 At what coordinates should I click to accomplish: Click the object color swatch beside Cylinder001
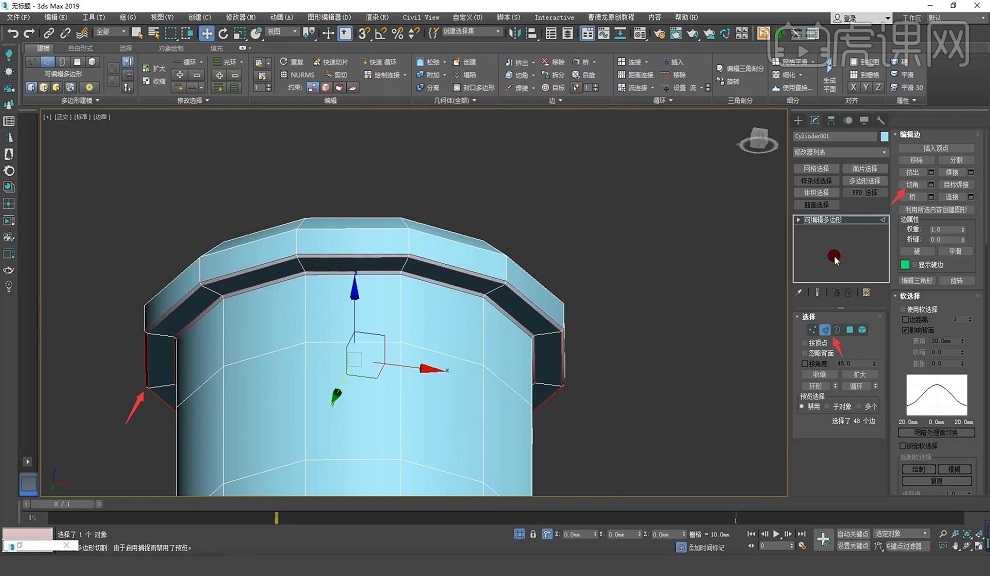tap(884, 136)
